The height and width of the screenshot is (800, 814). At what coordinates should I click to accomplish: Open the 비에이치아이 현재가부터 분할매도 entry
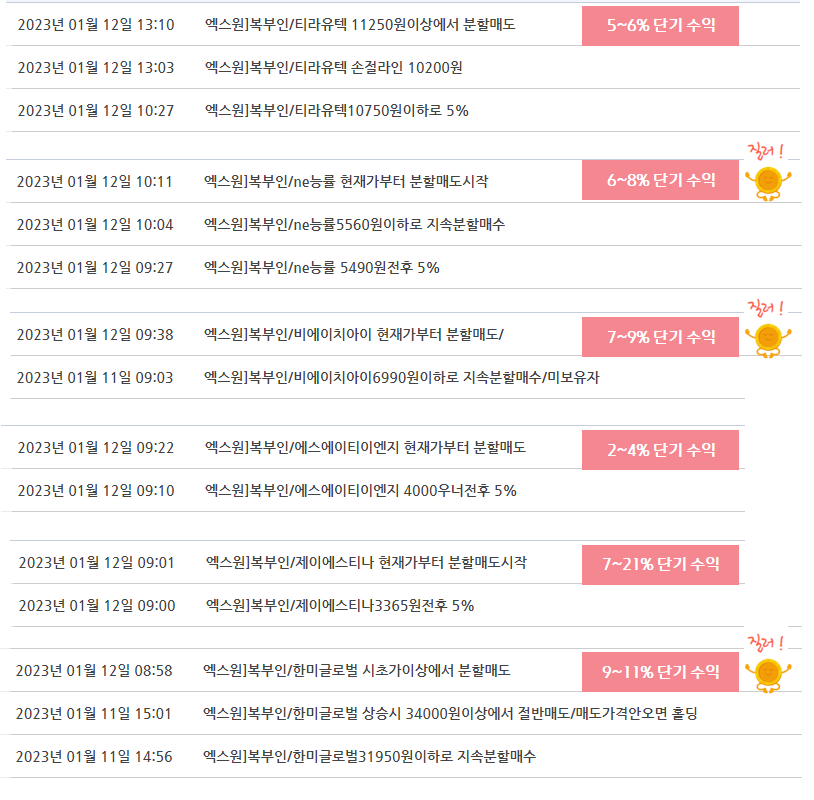point(354,334)
